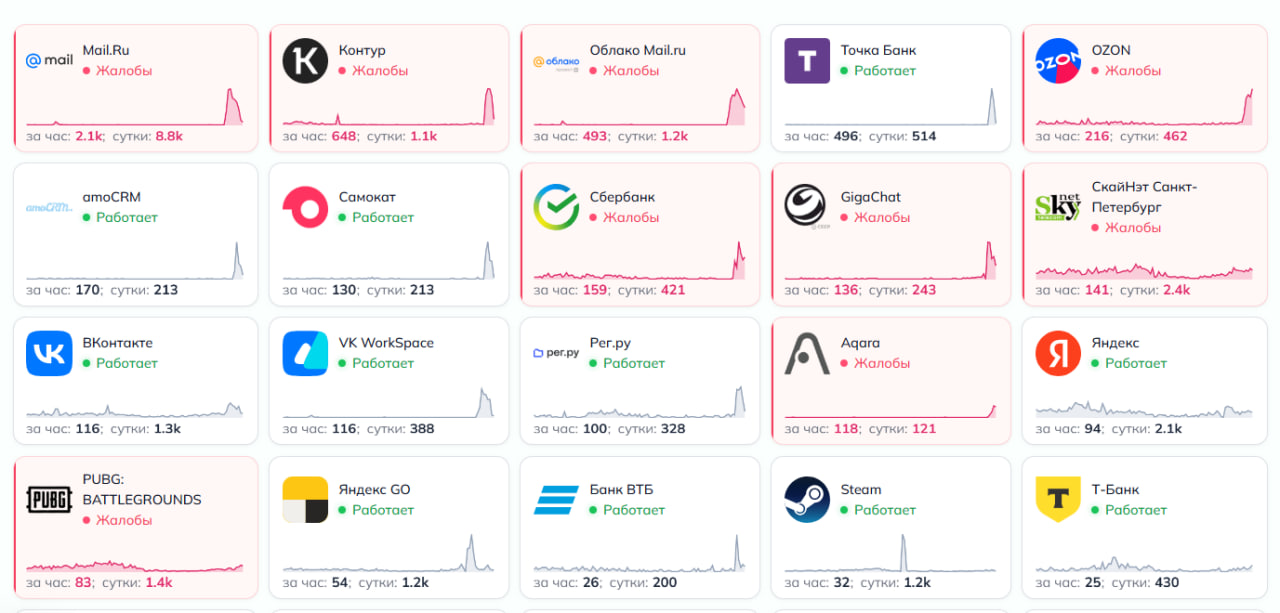Open the Контур black K logo
This screenshot has height=613, width=1280.
305,60
